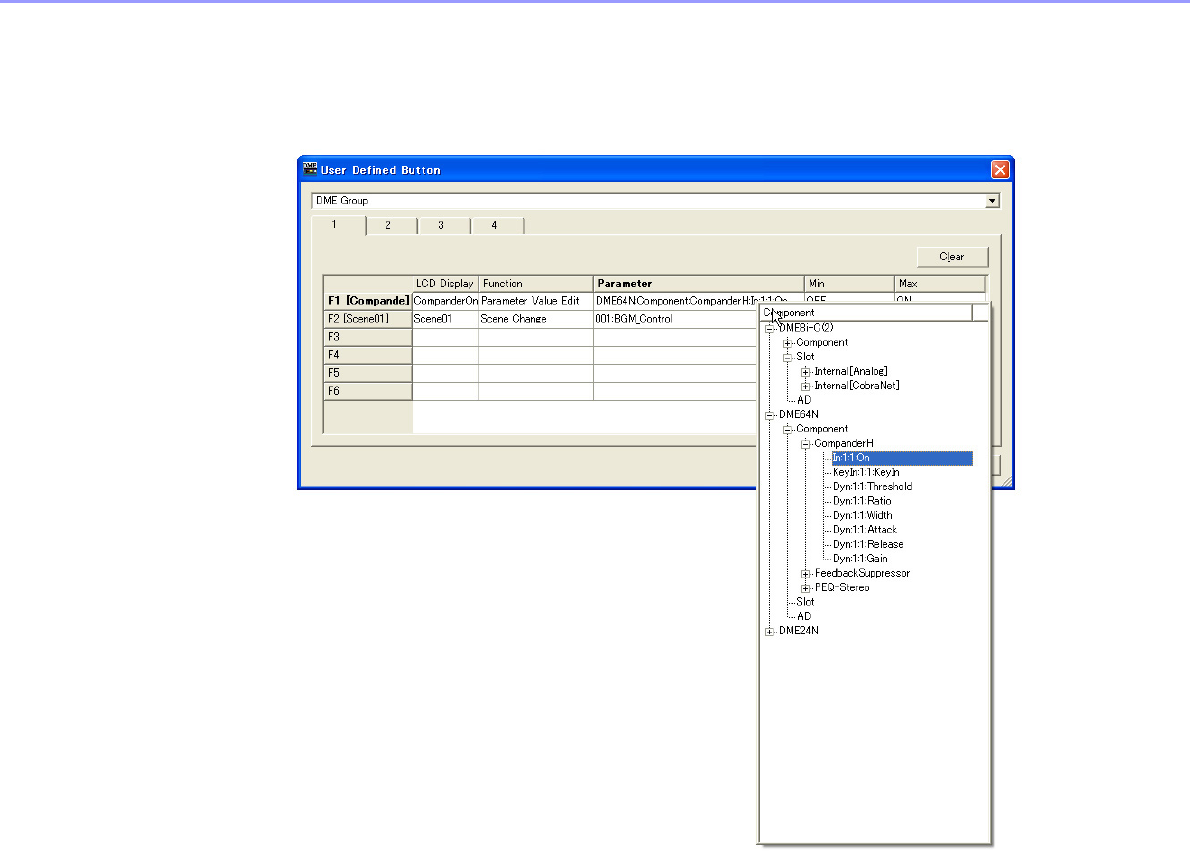This screenshot has height=856, width=1190.
Task: Click the User Defined Button title icon
Action: [x=310, y=169]
